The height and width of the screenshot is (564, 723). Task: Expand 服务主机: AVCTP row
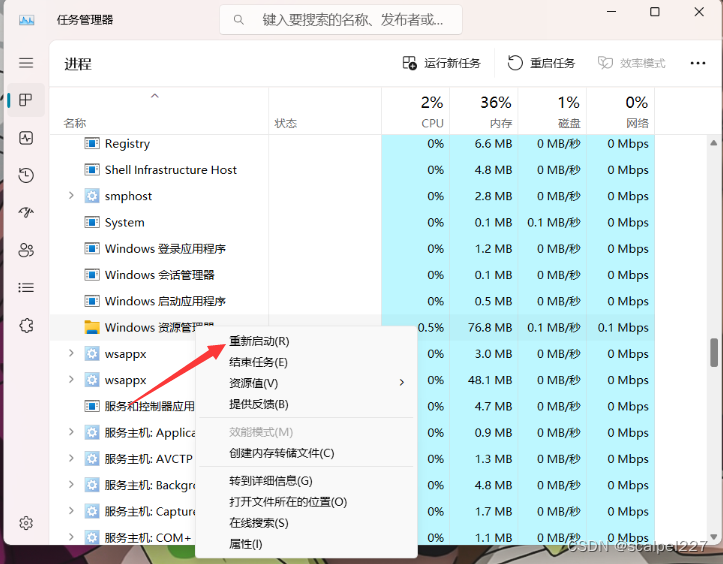(71, 458)
